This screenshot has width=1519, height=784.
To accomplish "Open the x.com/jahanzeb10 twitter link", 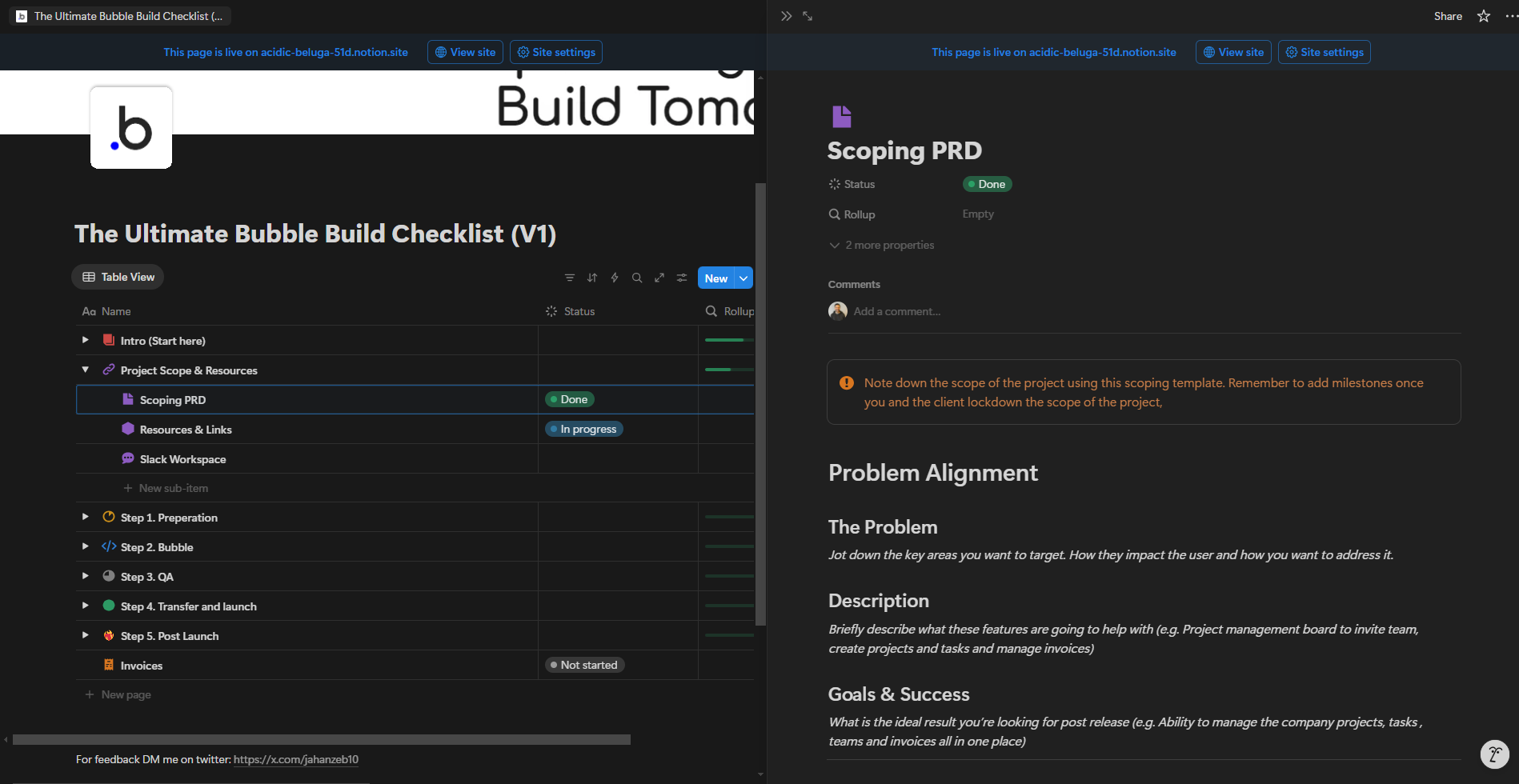I will [x=296, y=759].
